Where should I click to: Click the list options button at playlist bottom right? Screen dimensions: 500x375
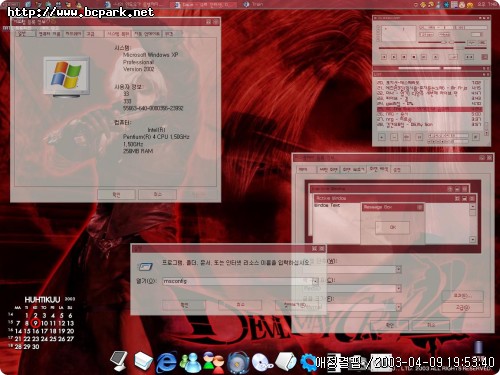tap(476, 137)
